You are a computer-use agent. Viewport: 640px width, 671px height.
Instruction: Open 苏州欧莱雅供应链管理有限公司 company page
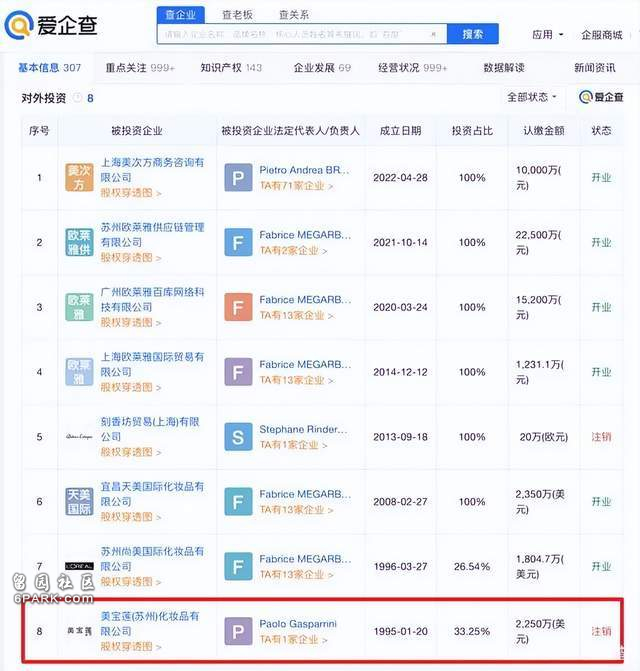pos(152,235)
